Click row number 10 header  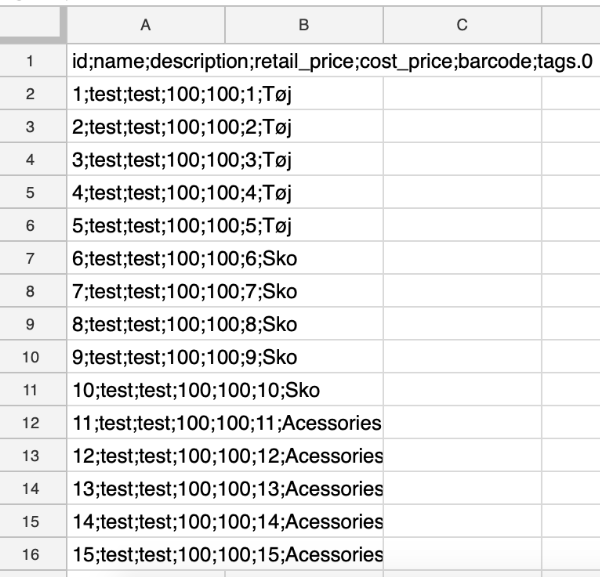[x=32, y=357]
